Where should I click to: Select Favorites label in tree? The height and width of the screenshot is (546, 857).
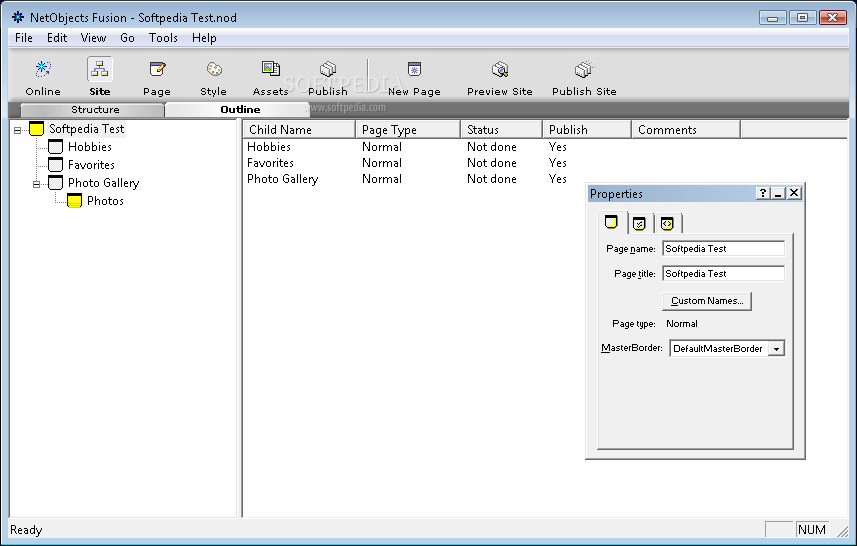(91, 165)
